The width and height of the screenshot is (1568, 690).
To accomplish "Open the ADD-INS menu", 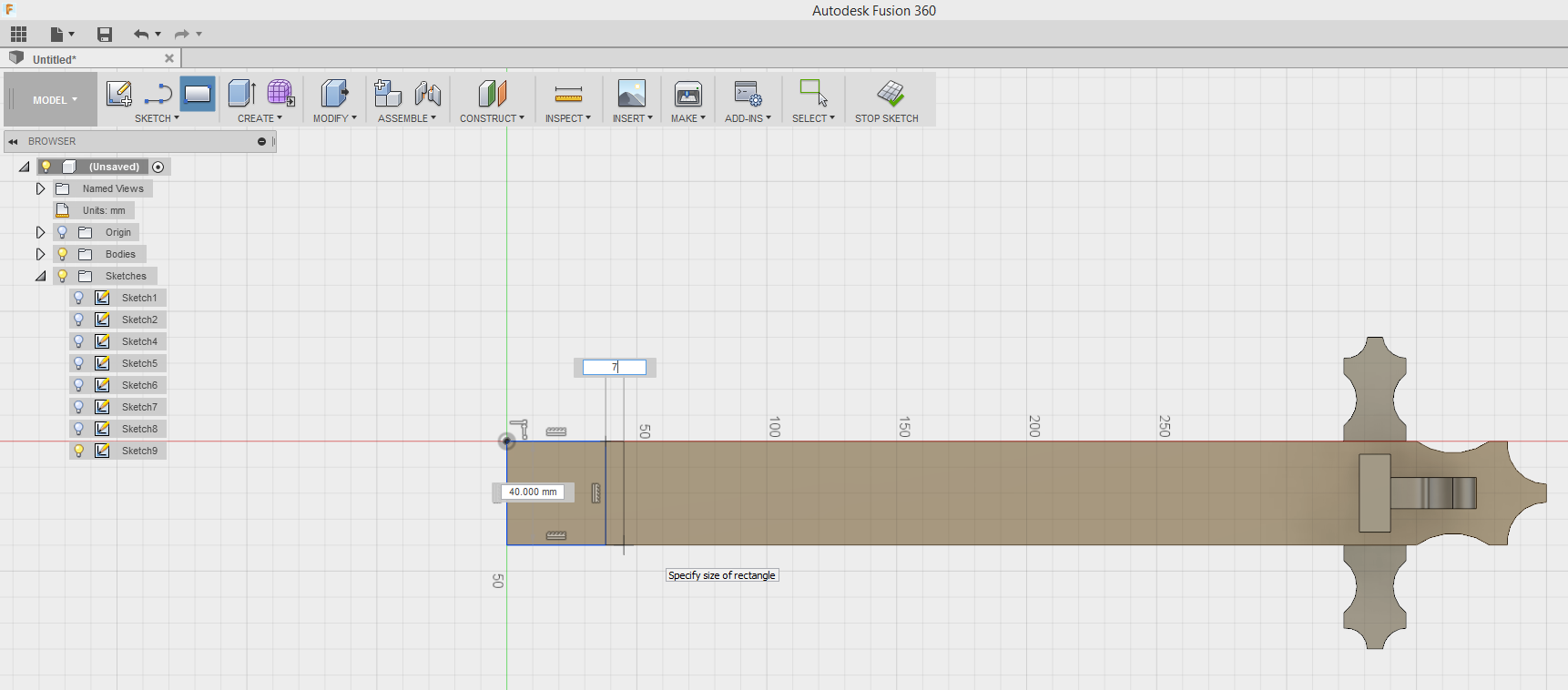I will pyautogui.click(x=748, y=118).
